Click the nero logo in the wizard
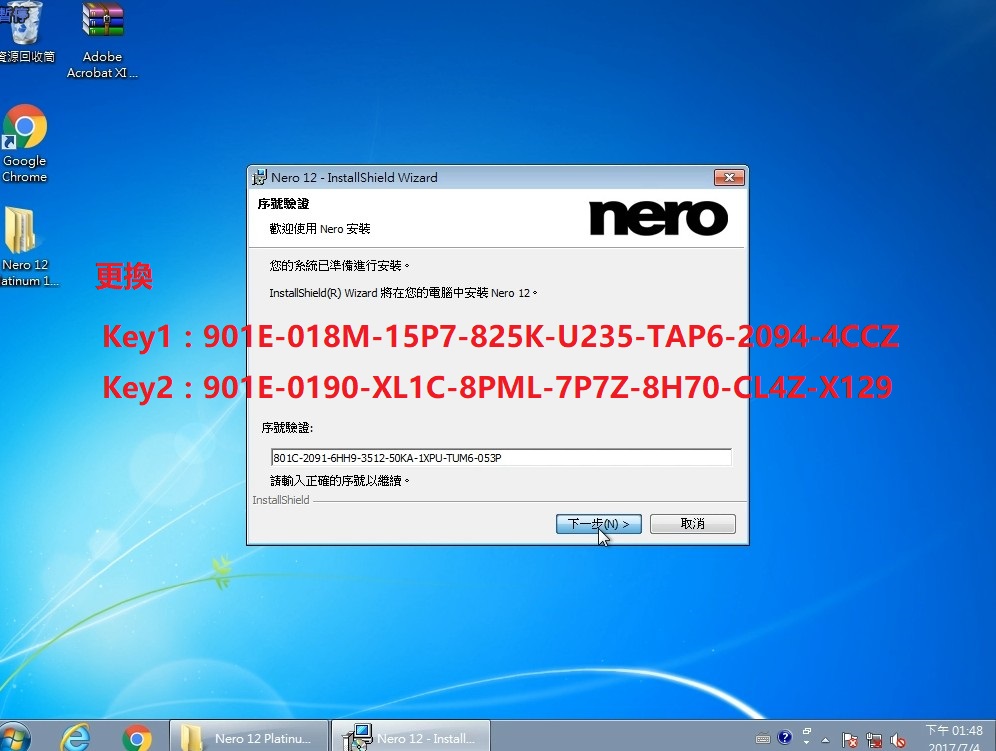 [659, 218]
